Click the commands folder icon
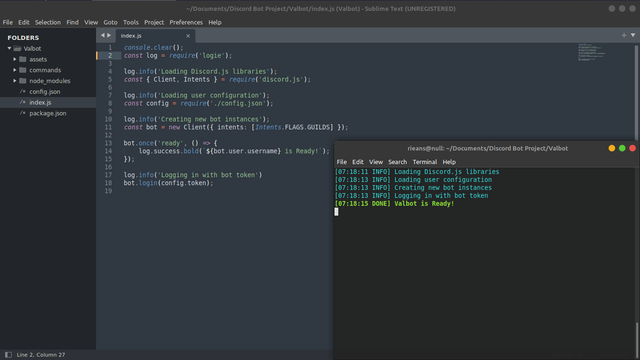The height and width of the screenshot is (360, 640). (x=23, y=70)
